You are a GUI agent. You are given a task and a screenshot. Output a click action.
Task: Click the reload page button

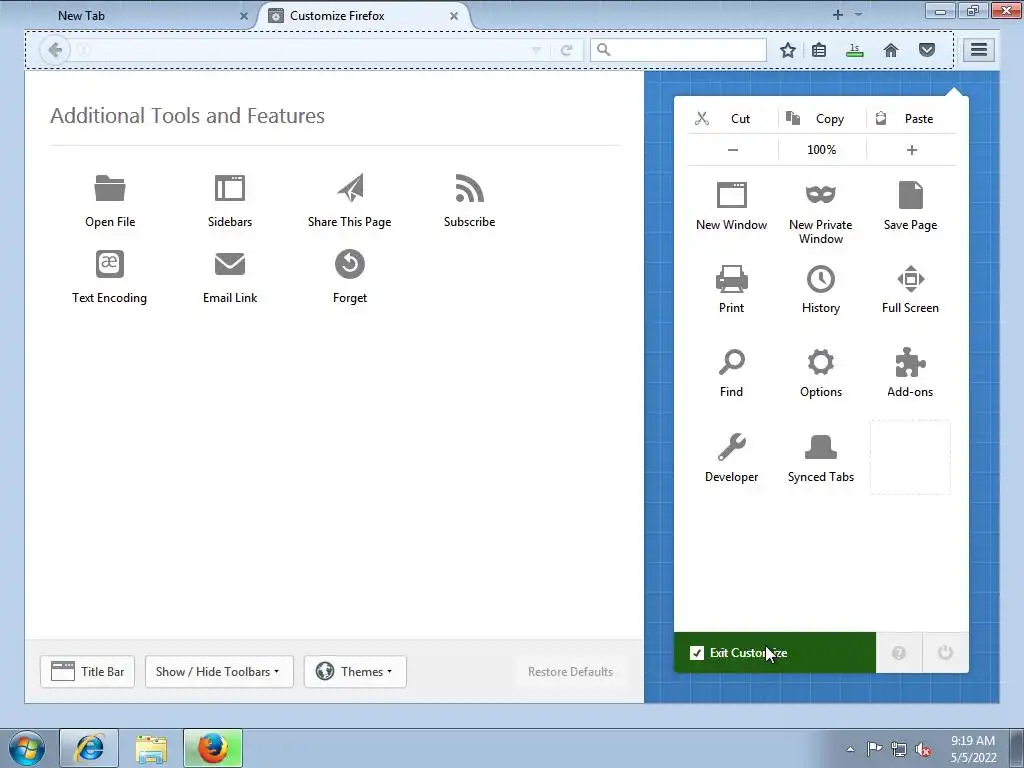pos(567,50)
